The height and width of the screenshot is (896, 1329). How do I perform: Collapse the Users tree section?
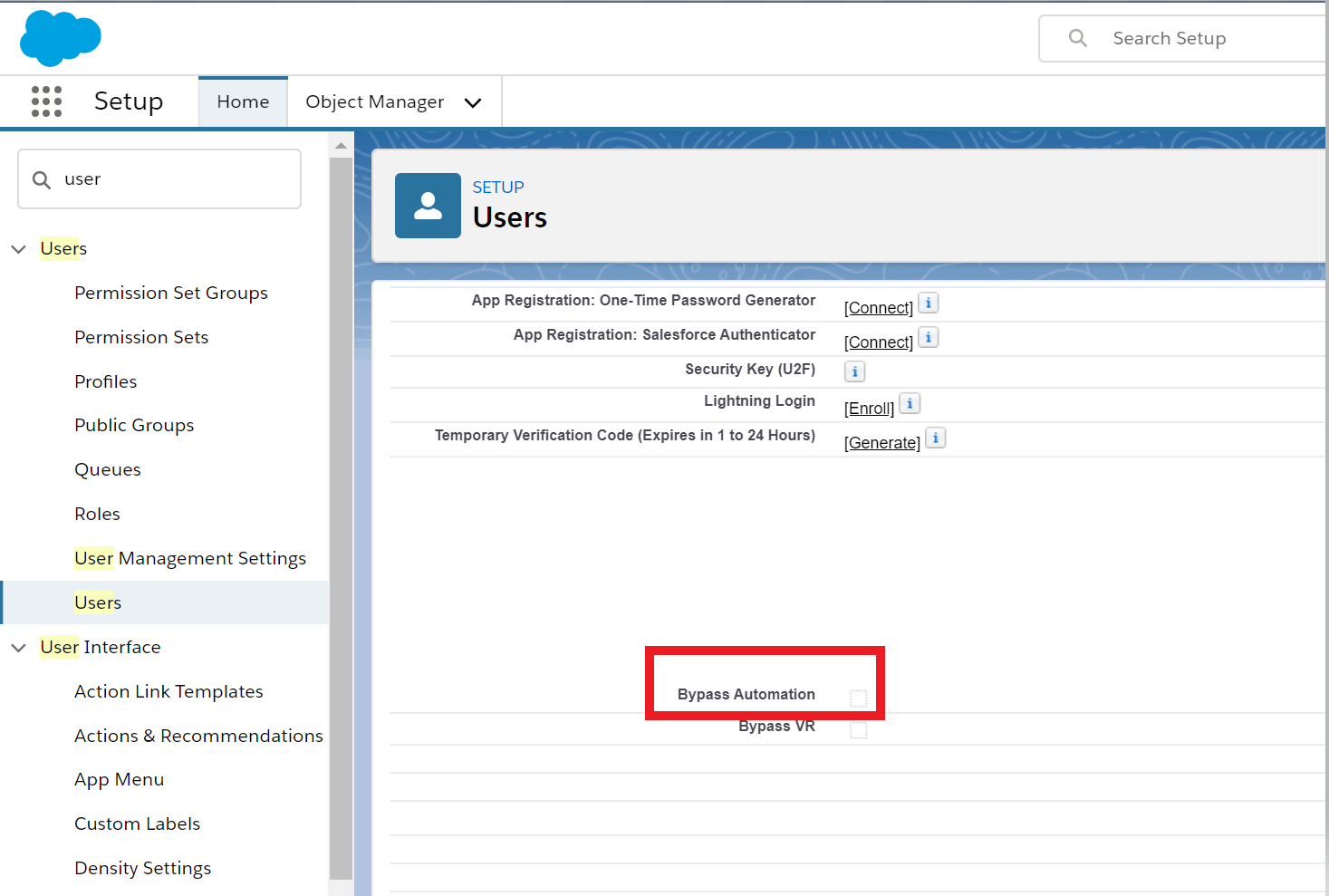[18, 248]
